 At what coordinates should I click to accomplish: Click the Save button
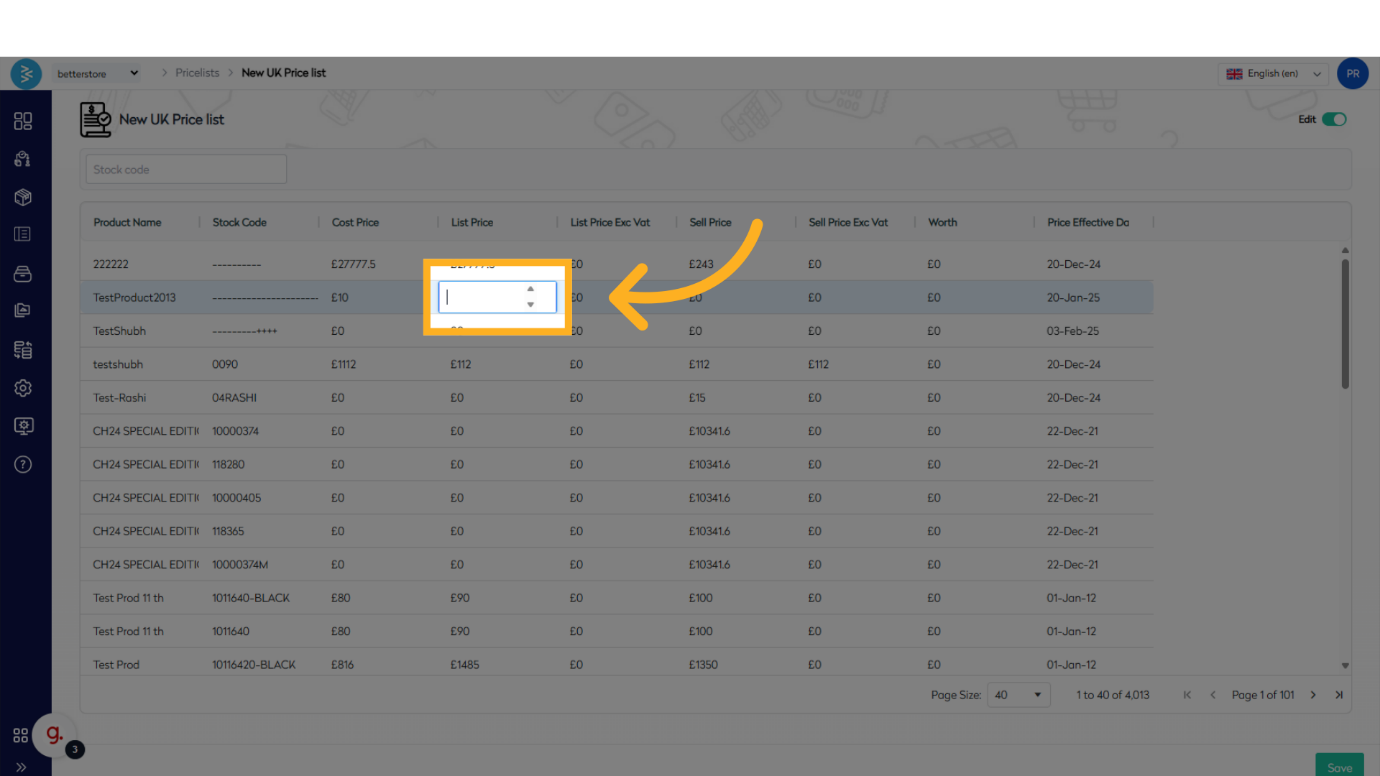click(x=1339, y=767)
